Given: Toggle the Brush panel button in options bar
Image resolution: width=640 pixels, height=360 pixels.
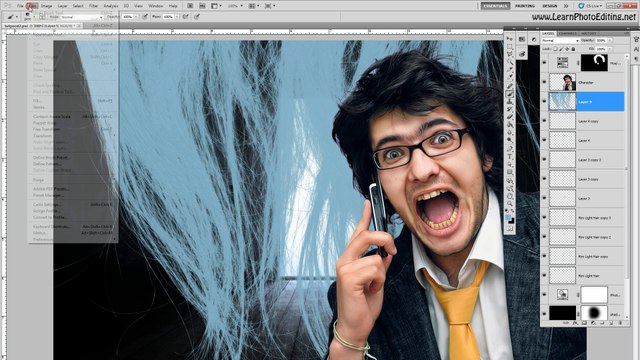Looking at the screenshot, I should [x=42, y=17].
